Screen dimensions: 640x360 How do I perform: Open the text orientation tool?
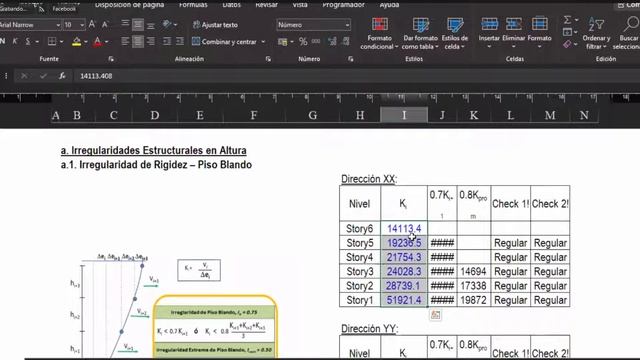pyautogui.click(x=167, y=24)
